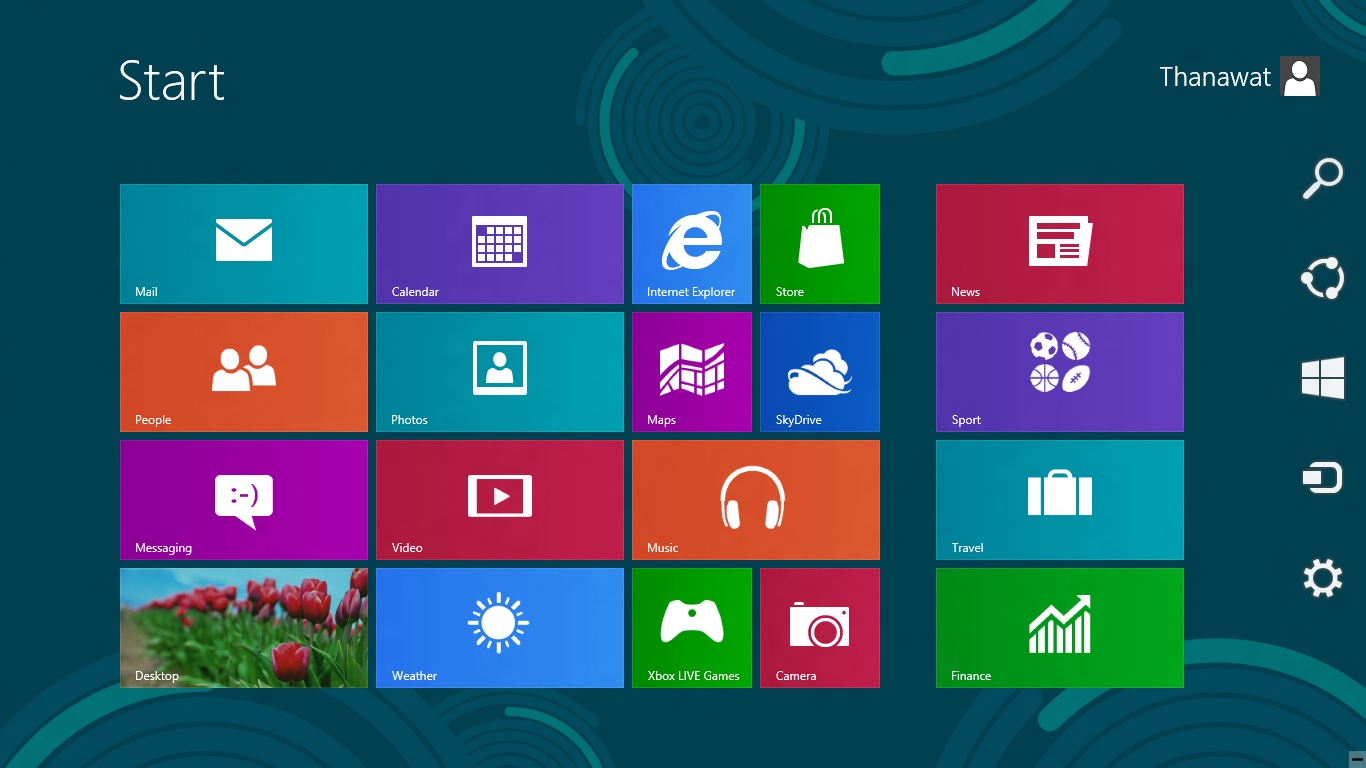Image resolution: width=1366 pixels, height=768 pixels.
Task: Open the Finance tile
Action: pyautogui.click(x=1060, y=628)
